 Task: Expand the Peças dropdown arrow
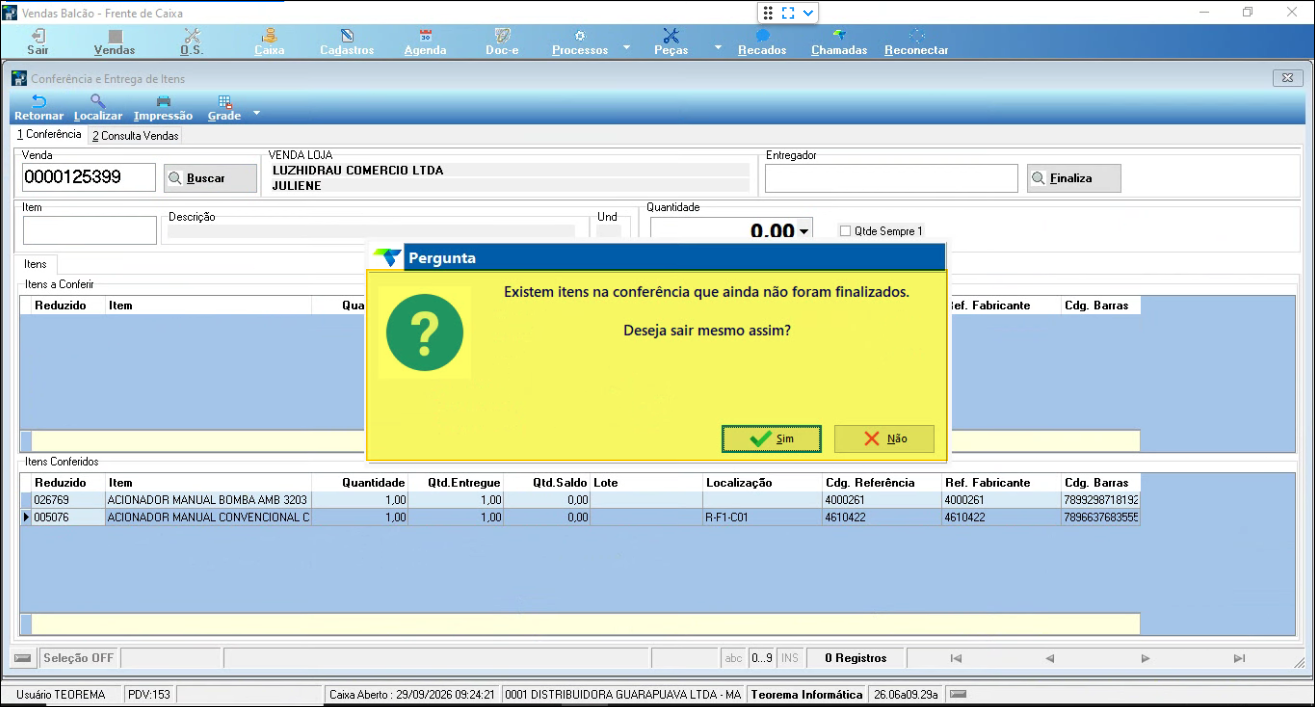pyautogui.click(x=717, y=47)
